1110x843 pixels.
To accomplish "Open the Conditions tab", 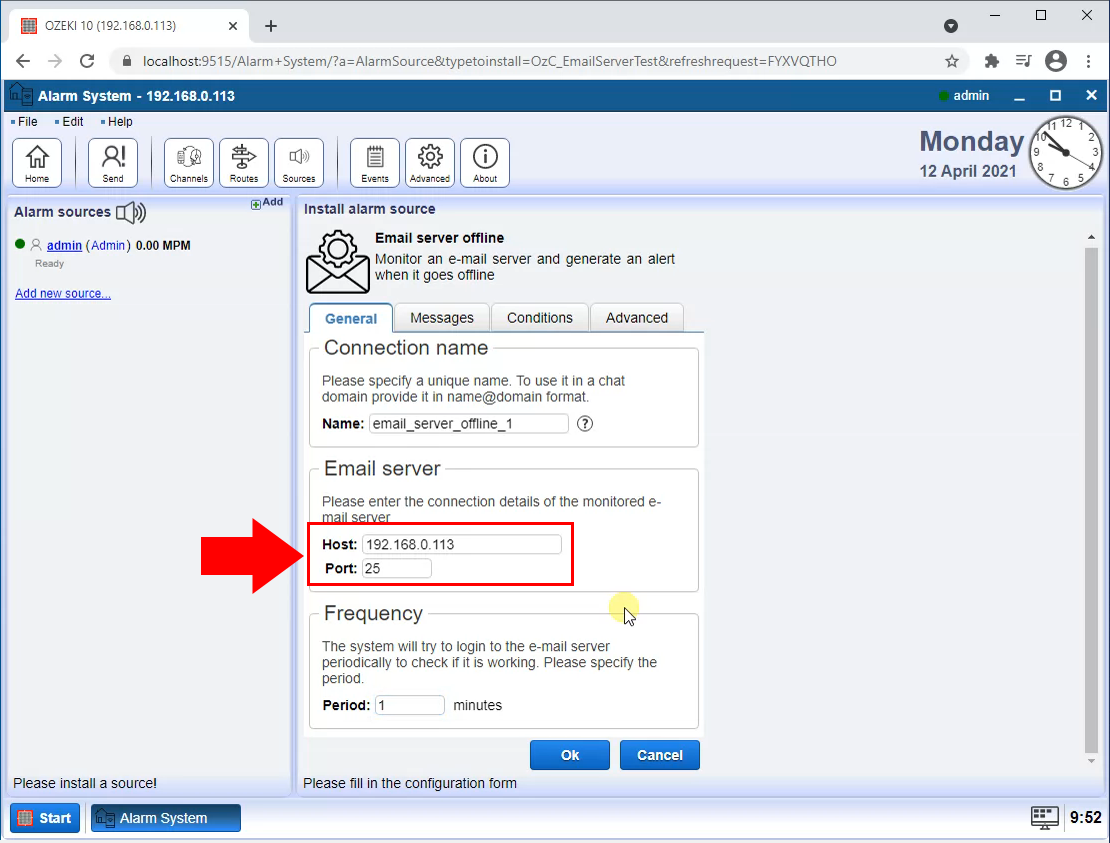I will coord(539,317).
